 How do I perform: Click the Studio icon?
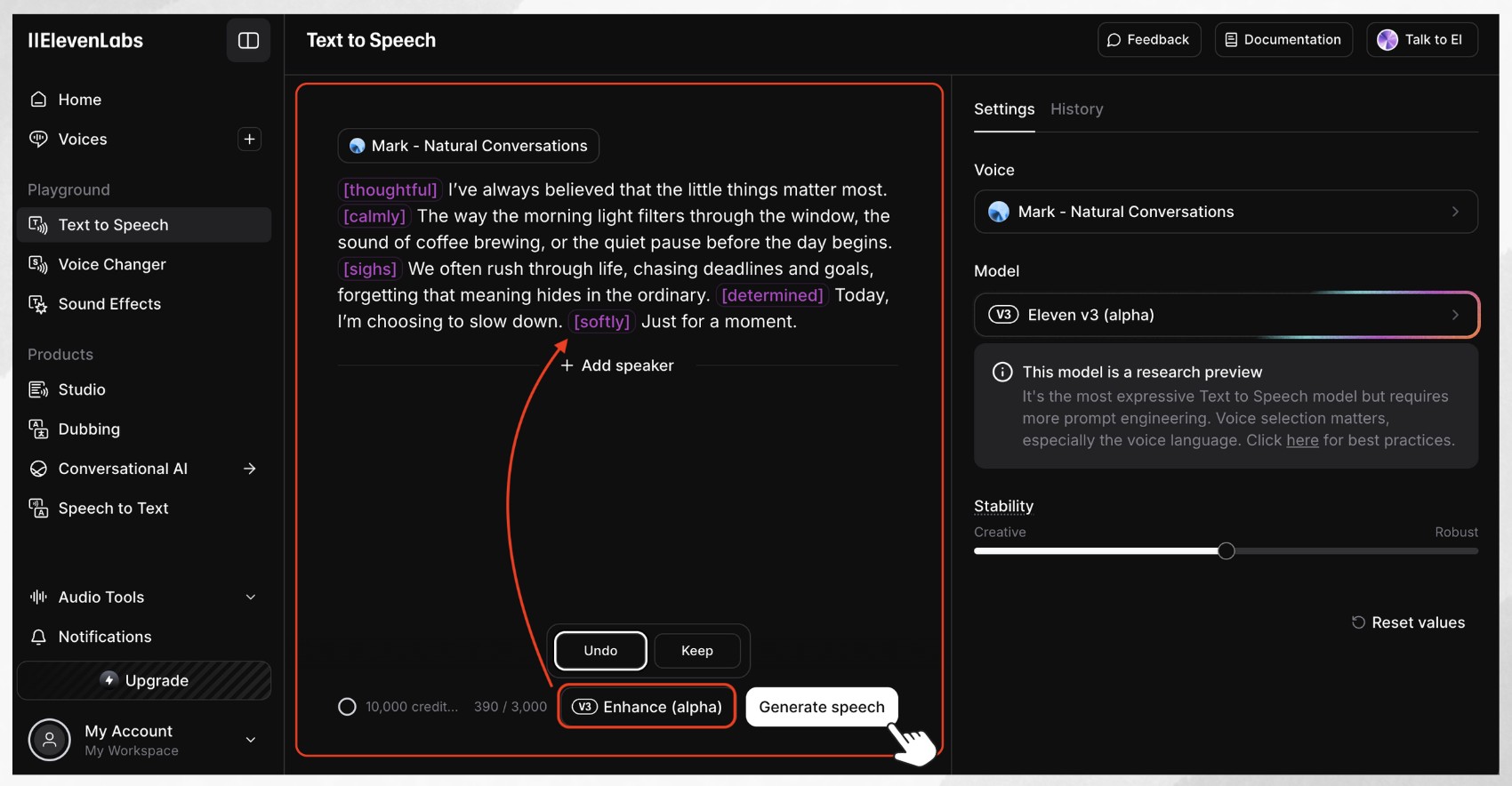click(38, 389)
